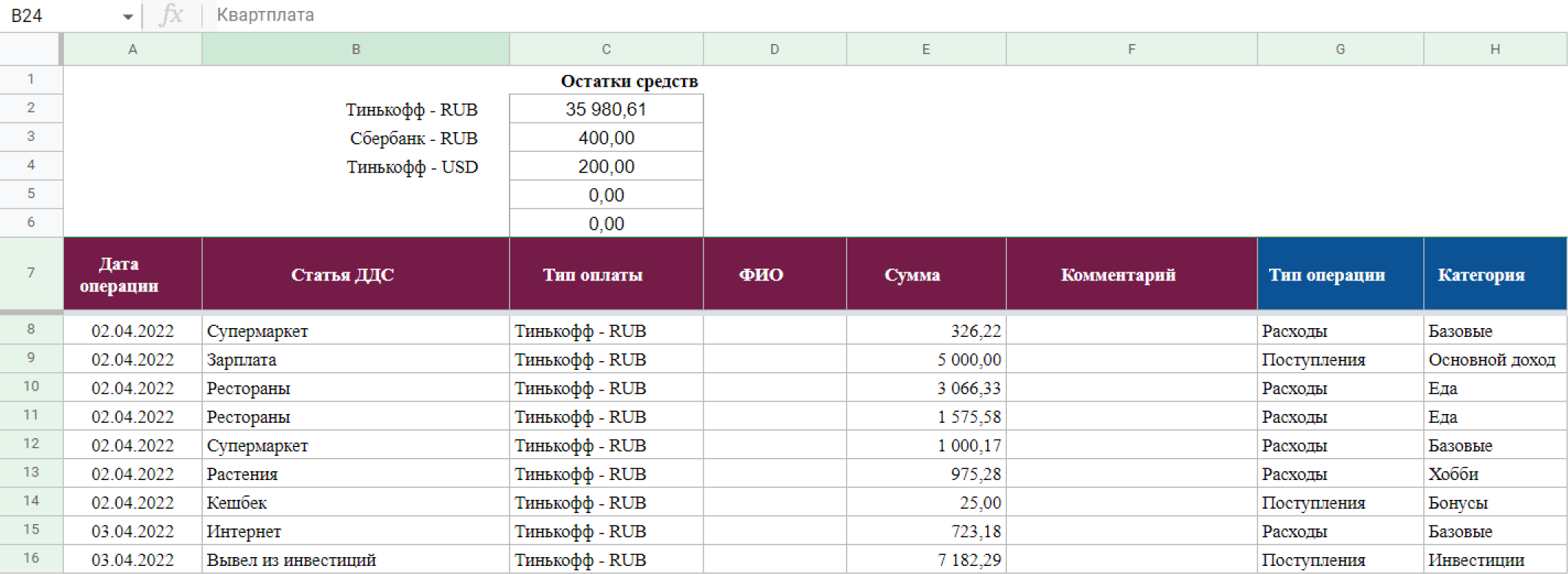Select the Зарплата cell
Viewport: 1568px width, 574px height.
(355, 359)
